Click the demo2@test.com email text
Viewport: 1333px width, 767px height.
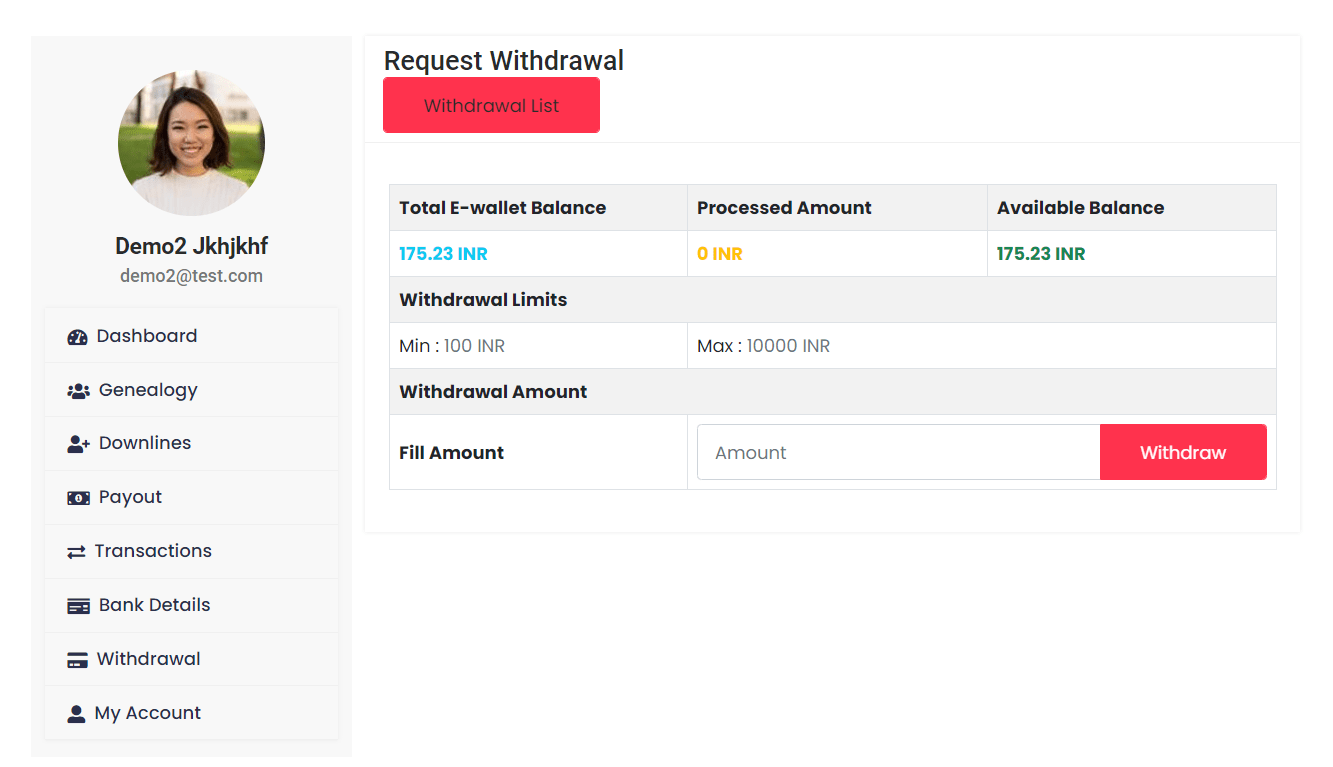[191, 276]
